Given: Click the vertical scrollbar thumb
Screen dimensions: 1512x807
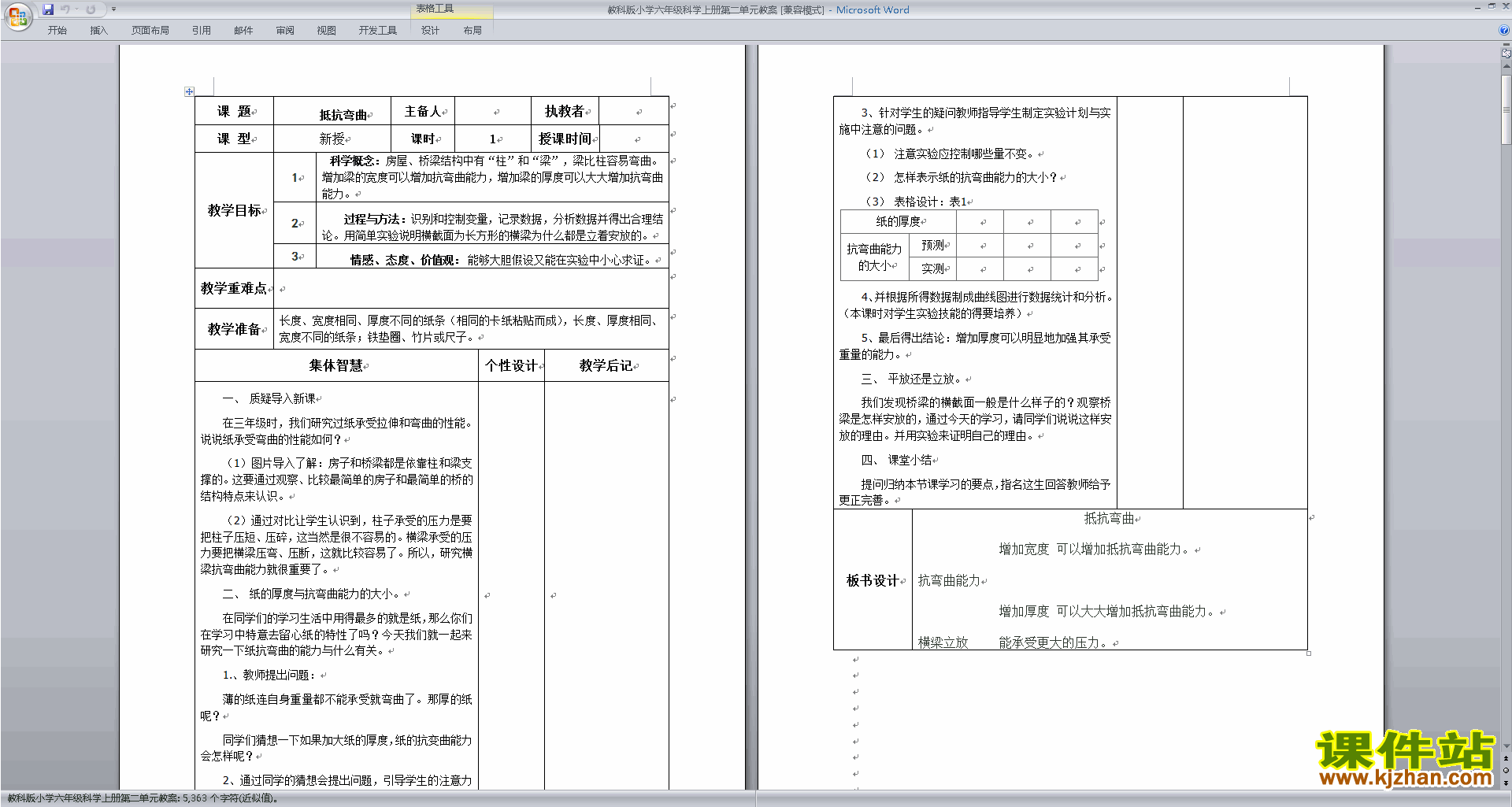Looking at the screenshot, I should (x=1506, y=109).
